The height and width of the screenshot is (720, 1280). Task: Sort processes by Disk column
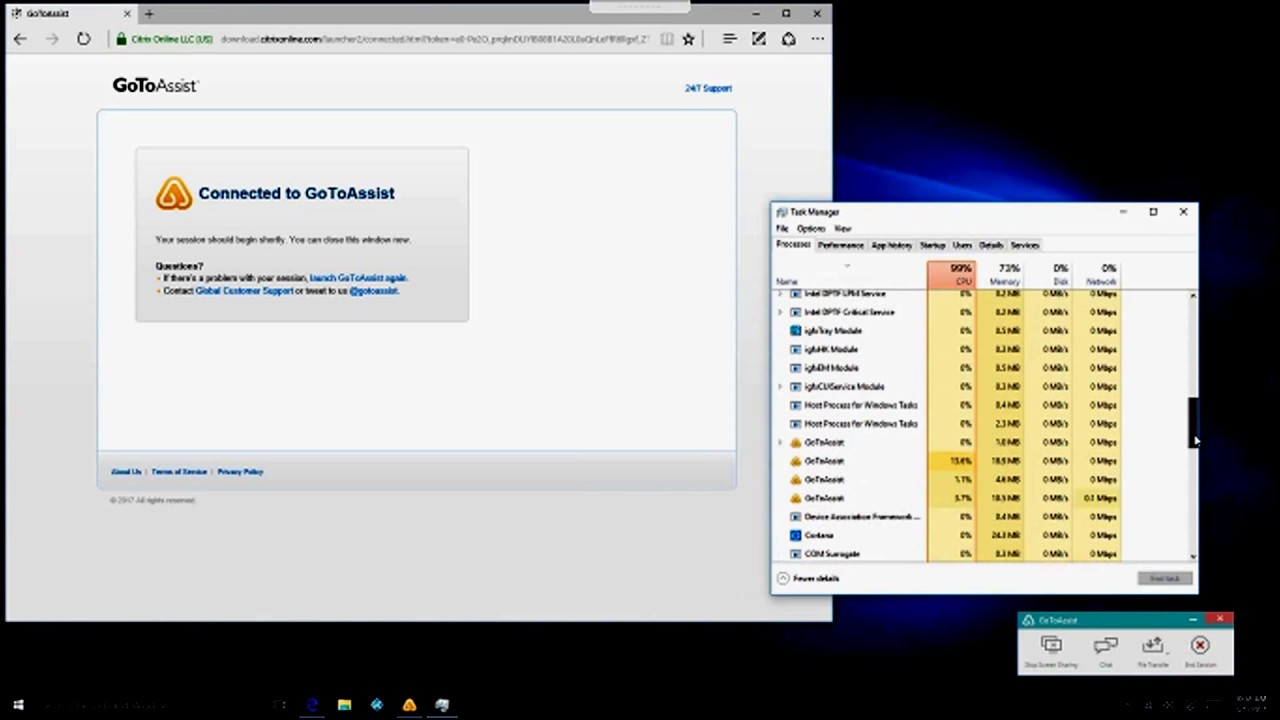coord(1047,275)
